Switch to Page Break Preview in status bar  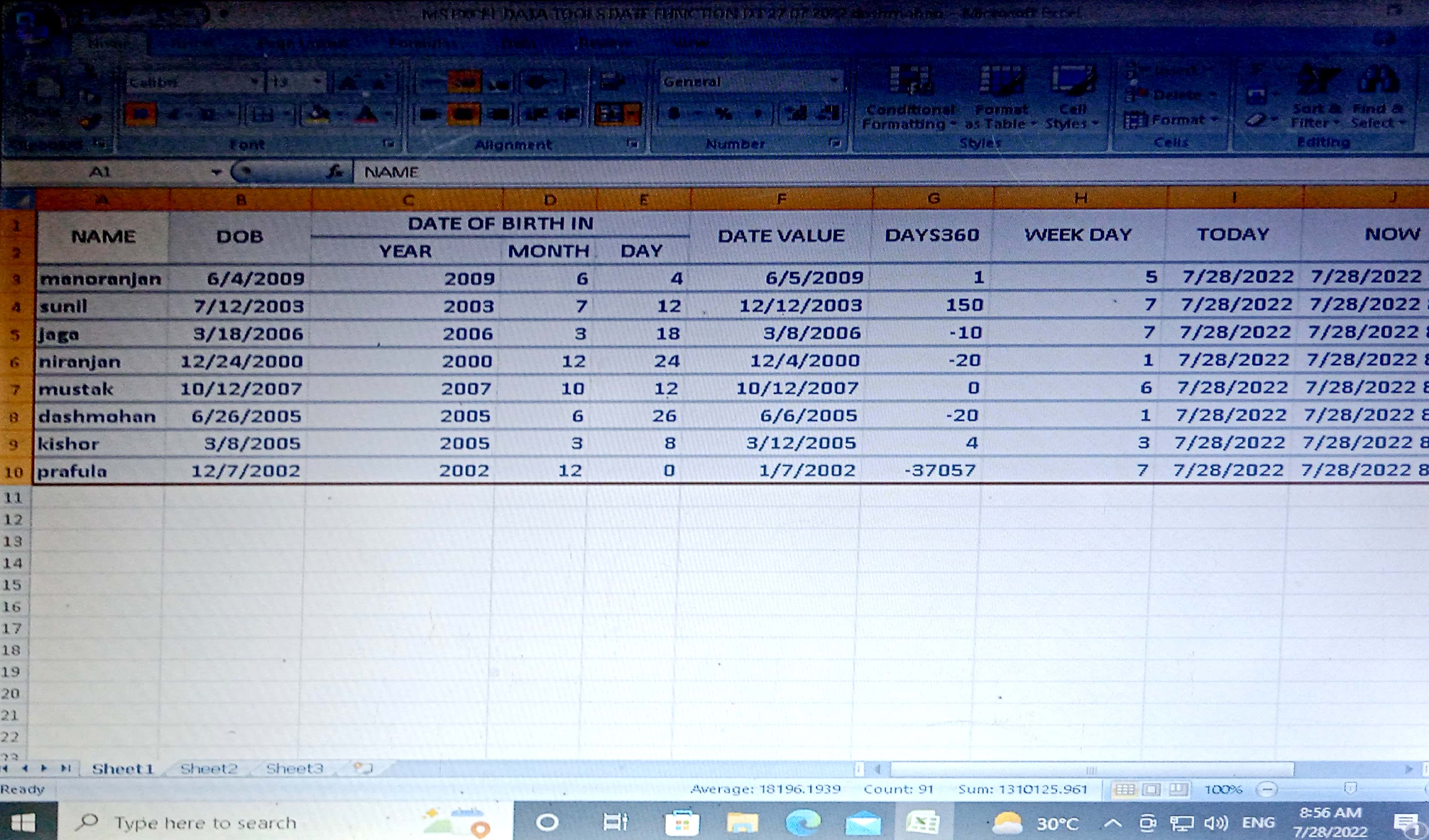(x=1178, y=789)
